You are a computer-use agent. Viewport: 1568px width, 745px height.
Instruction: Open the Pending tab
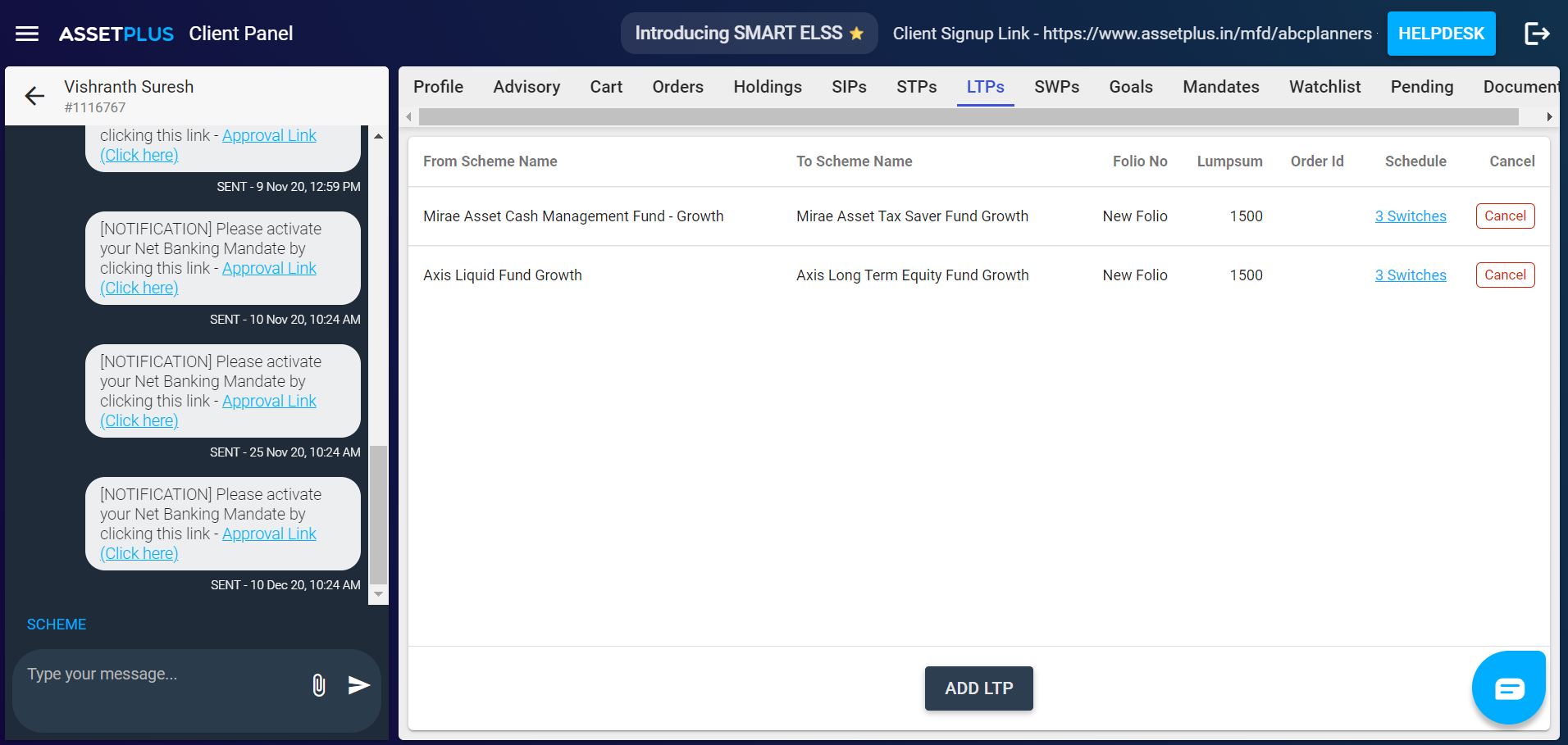click(x=1421, y=87)
